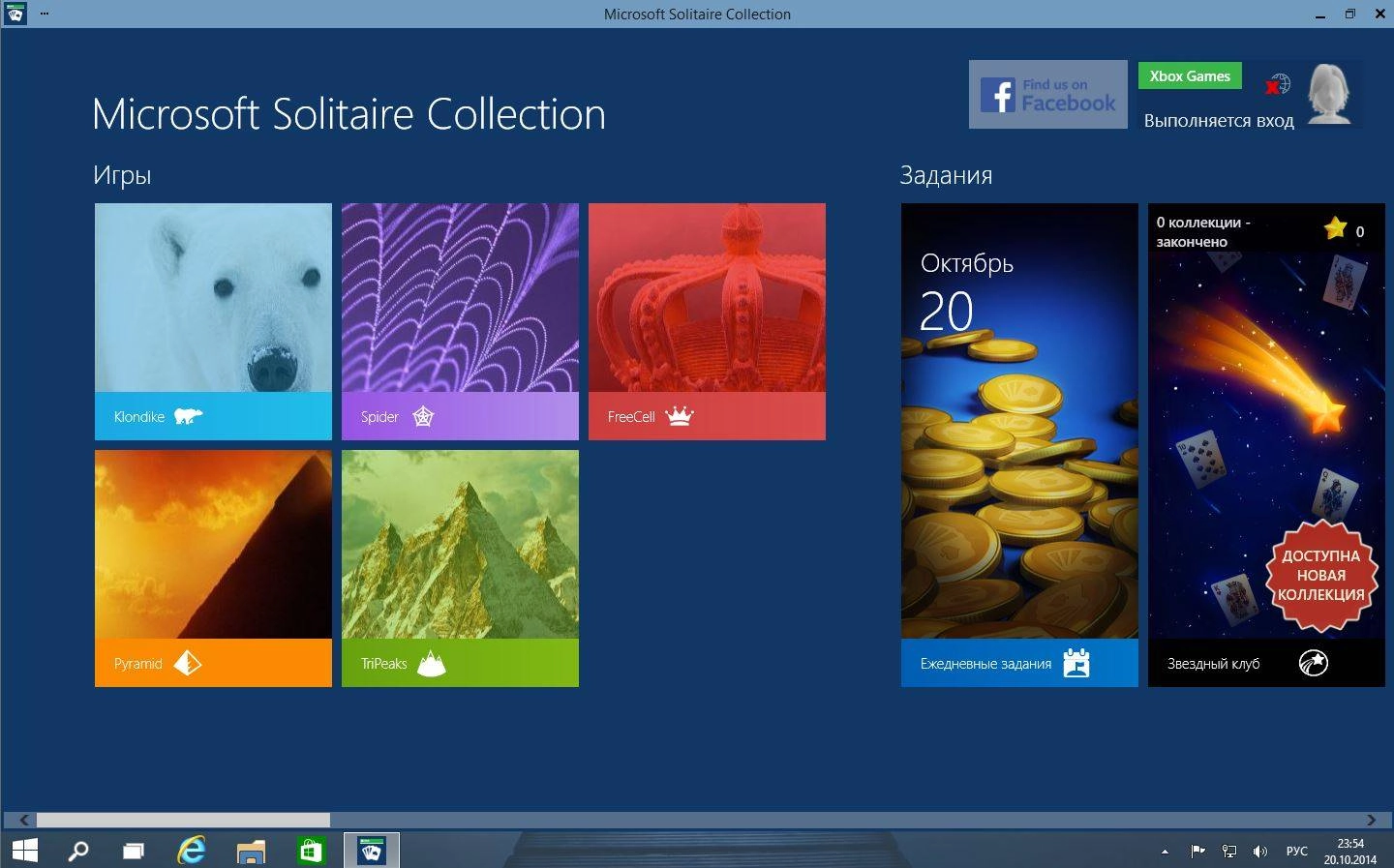
Task: Click the 'Звездный клуб' label
Action: [1213, 664]
